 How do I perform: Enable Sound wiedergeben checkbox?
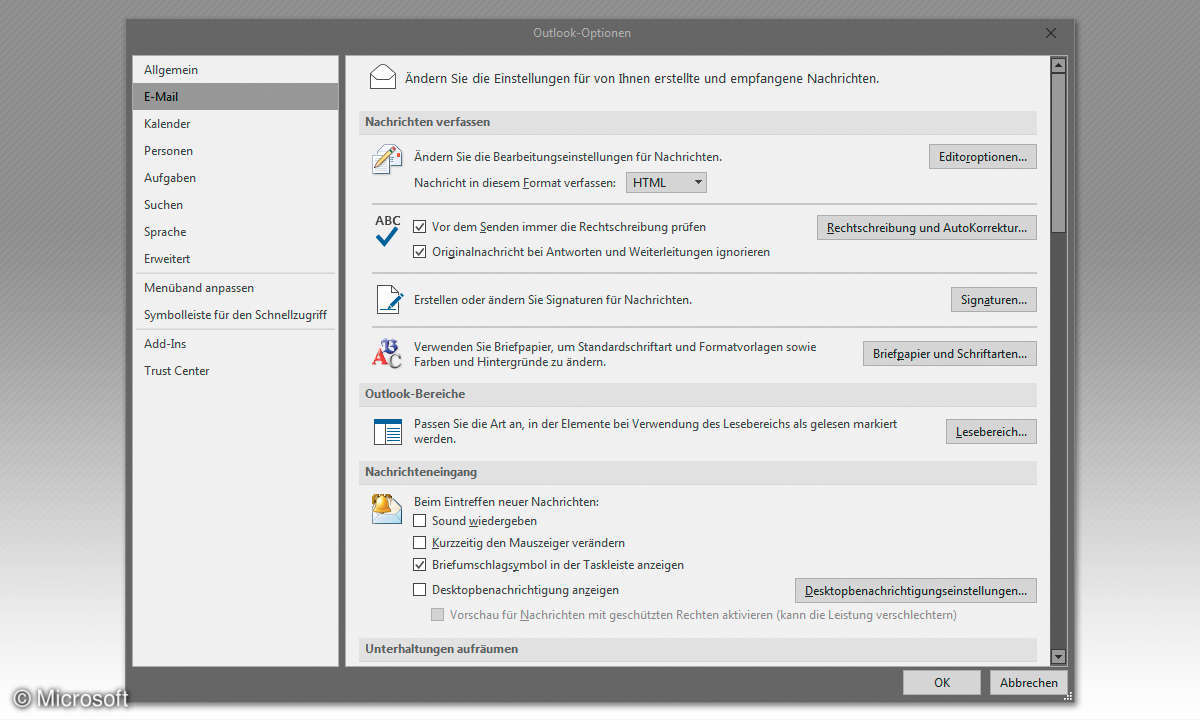(420, 520)
